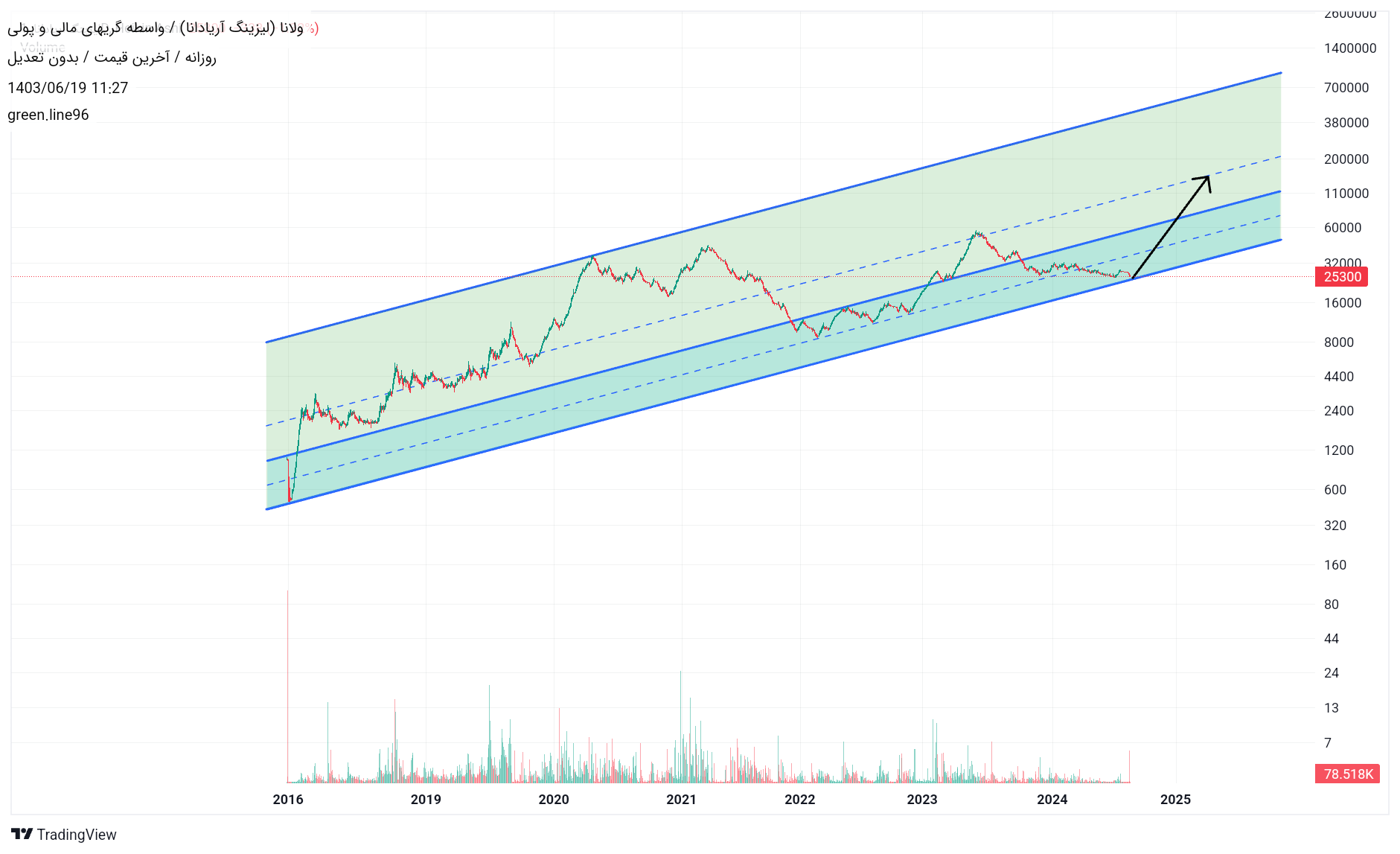Click the TradingView logo
This screenshot has height=854, width=1400.
point(22,834)
